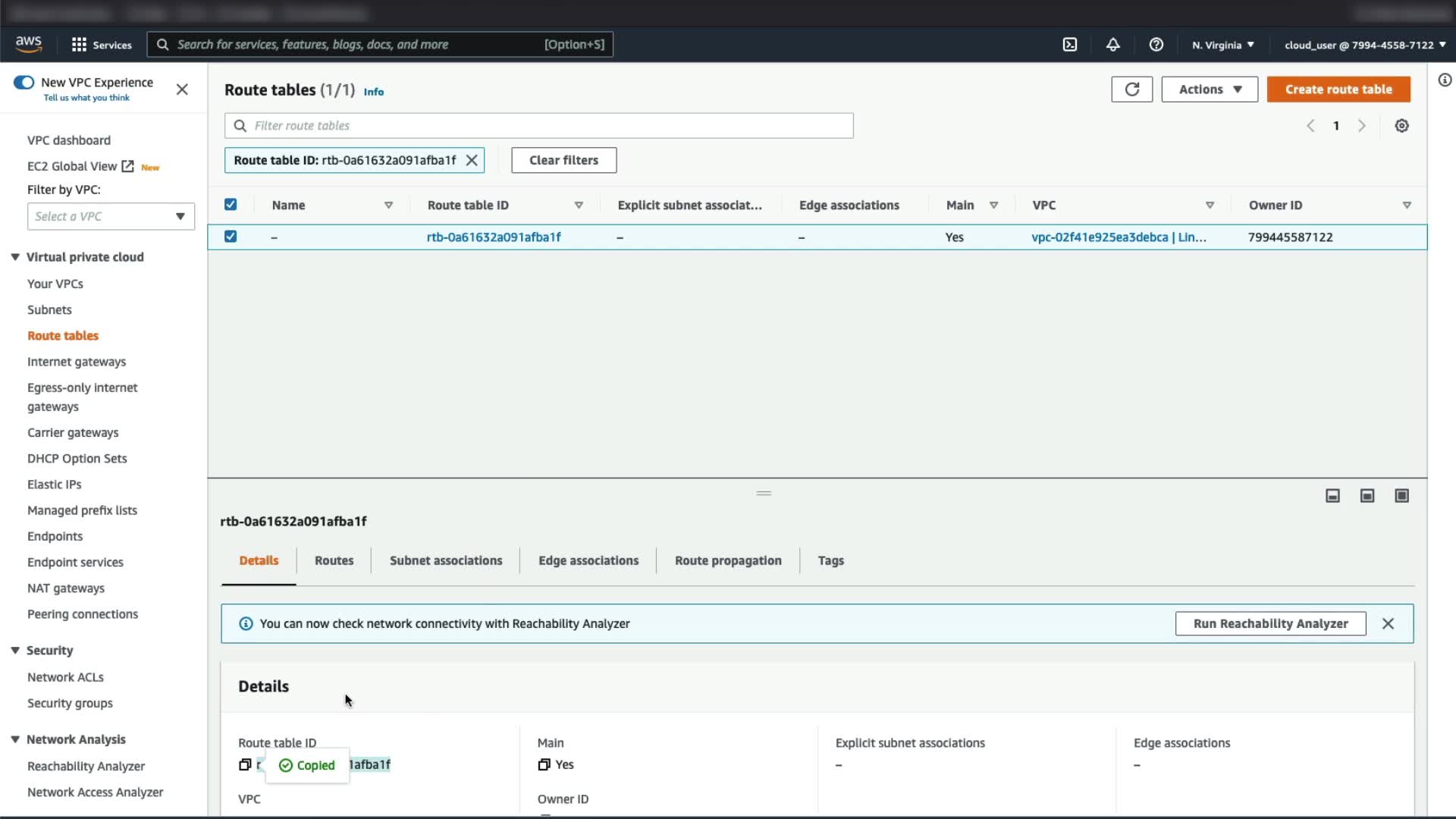Click the help question mark icon
The width and height of the screenshot is (1456, 819).
1156,45
